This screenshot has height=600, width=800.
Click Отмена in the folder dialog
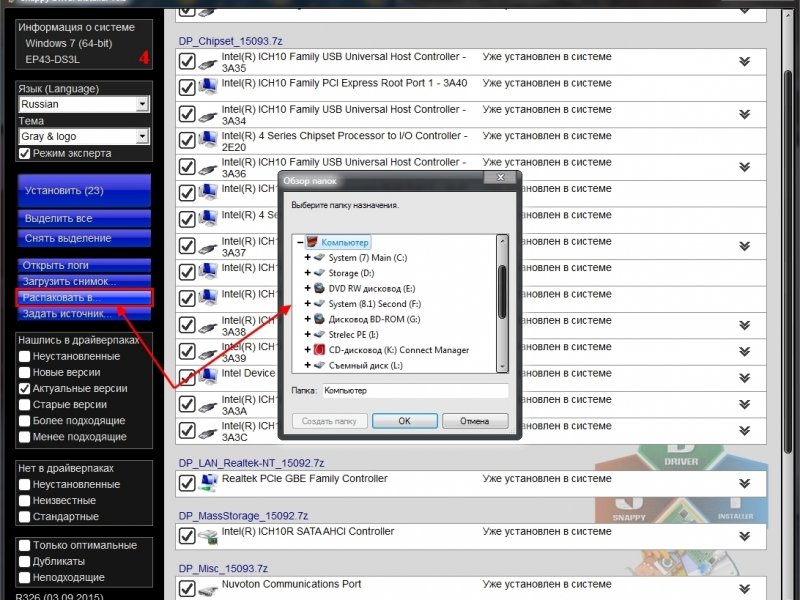pos(475,421)
